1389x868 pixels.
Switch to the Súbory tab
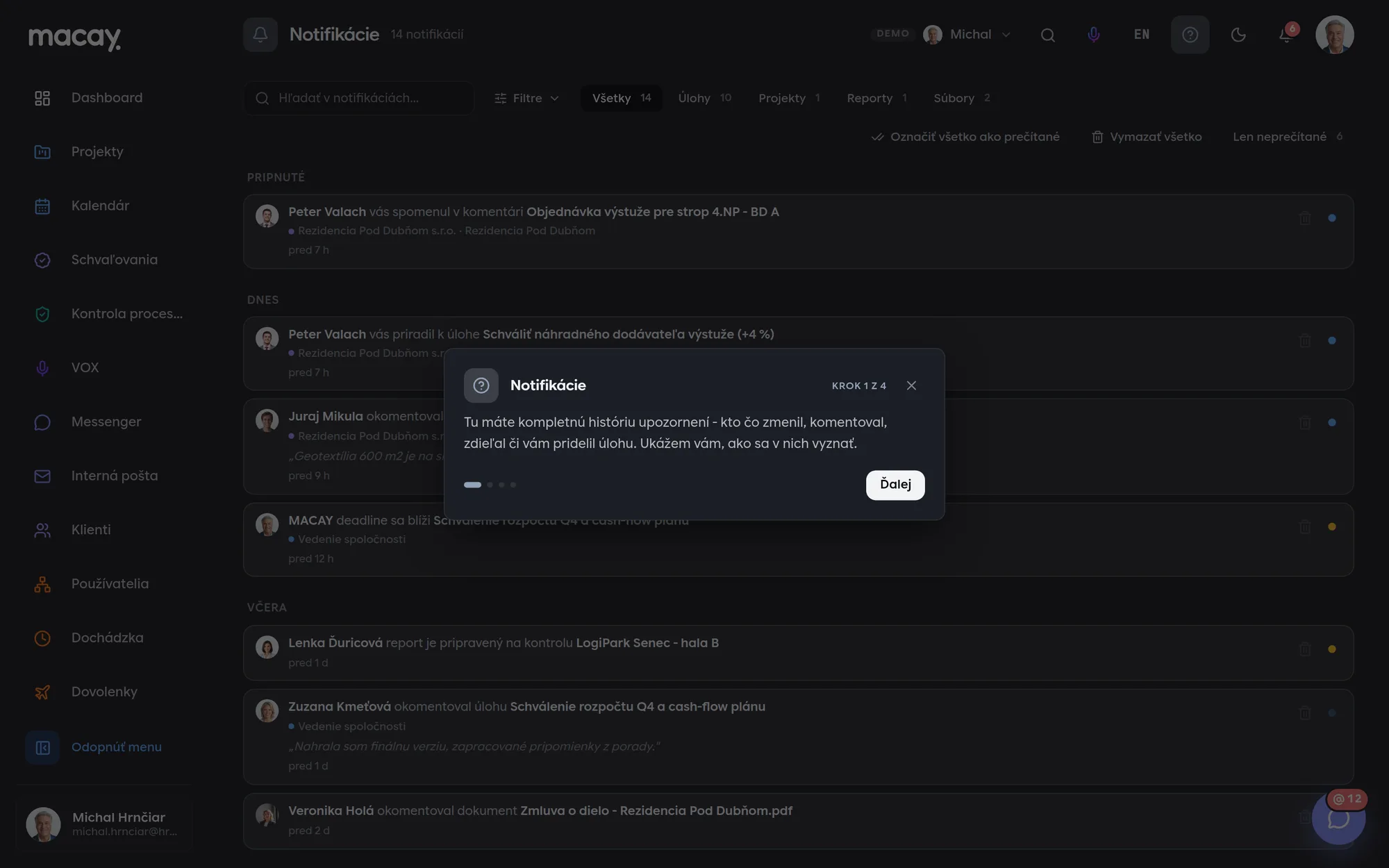click(x=962, y=98)
